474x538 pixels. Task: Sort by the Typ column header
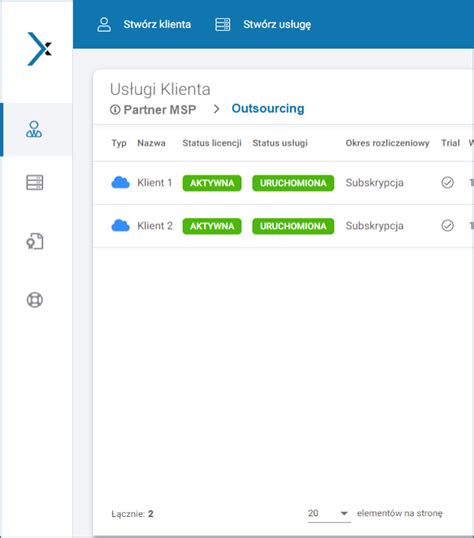click(119, 143)
